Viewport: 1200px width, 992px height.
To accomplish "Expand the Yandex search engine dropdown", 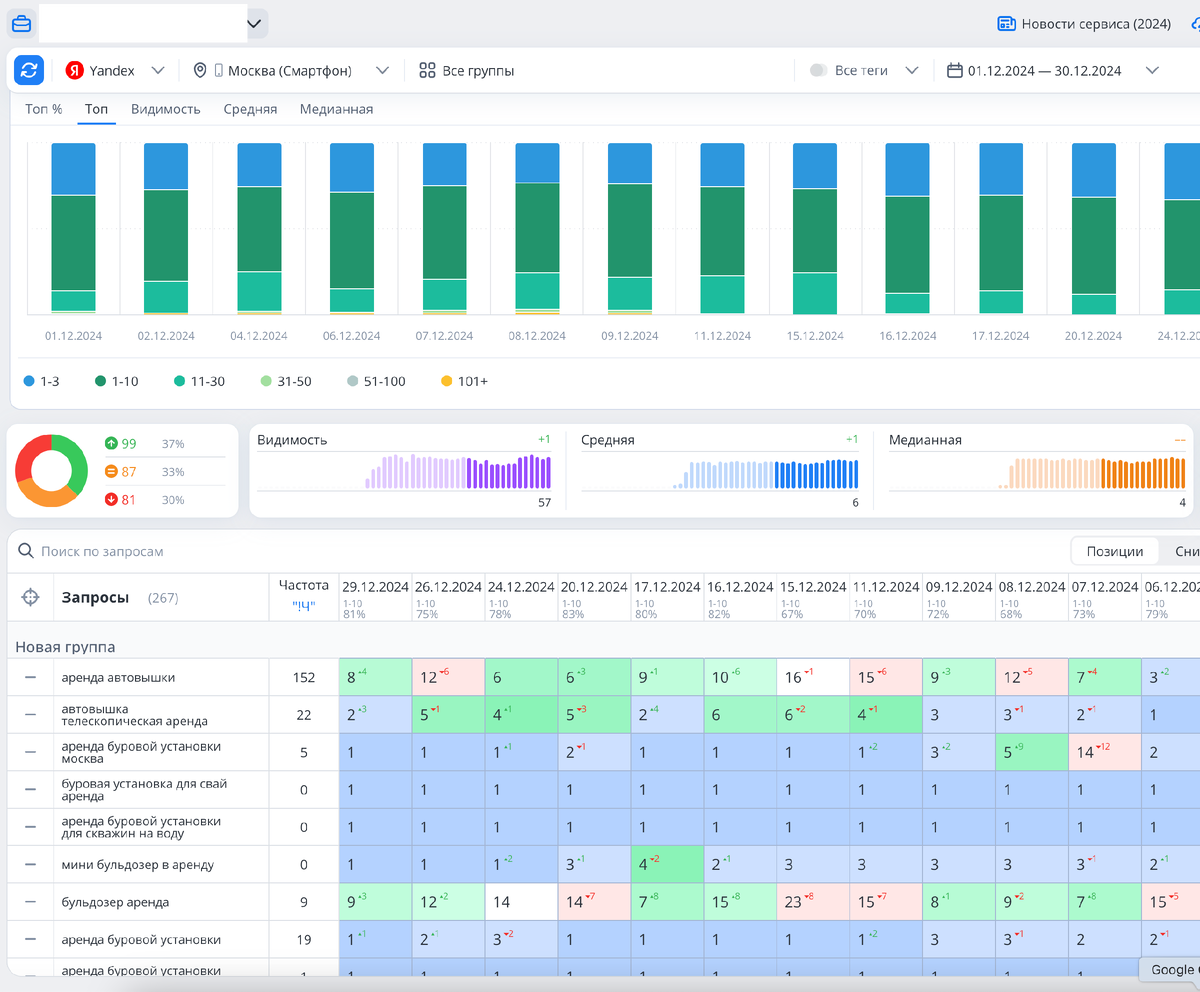I will pos(157,70).
